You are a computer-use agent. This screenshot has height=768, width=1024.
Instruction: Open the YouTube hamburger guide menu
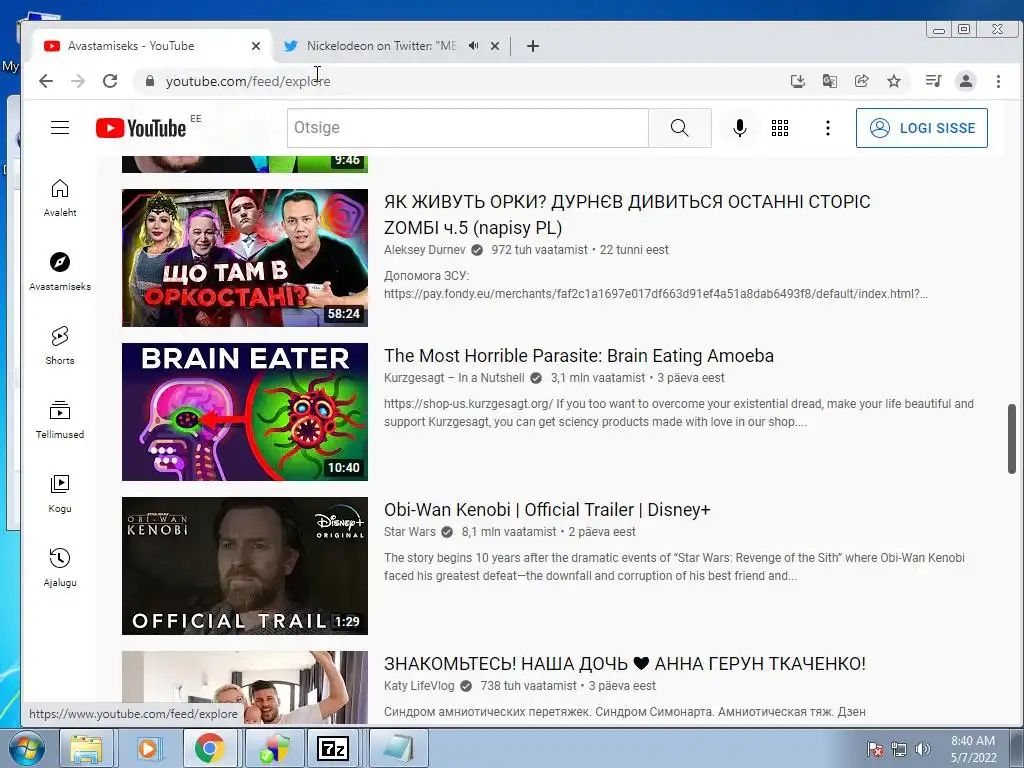[60, 127]
